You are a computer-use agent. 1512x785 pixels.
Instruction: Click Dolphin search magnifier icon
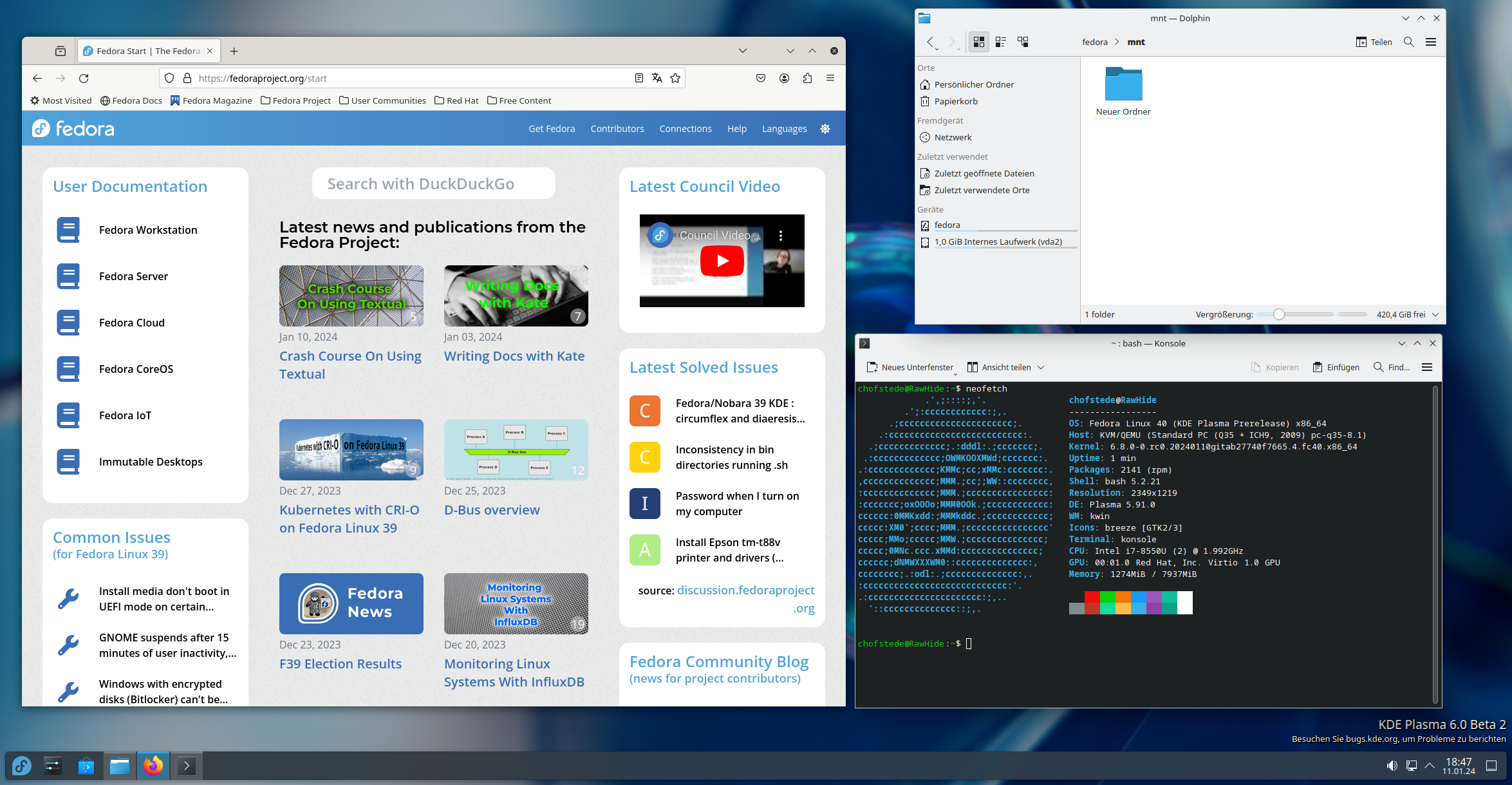[1408, 42]
